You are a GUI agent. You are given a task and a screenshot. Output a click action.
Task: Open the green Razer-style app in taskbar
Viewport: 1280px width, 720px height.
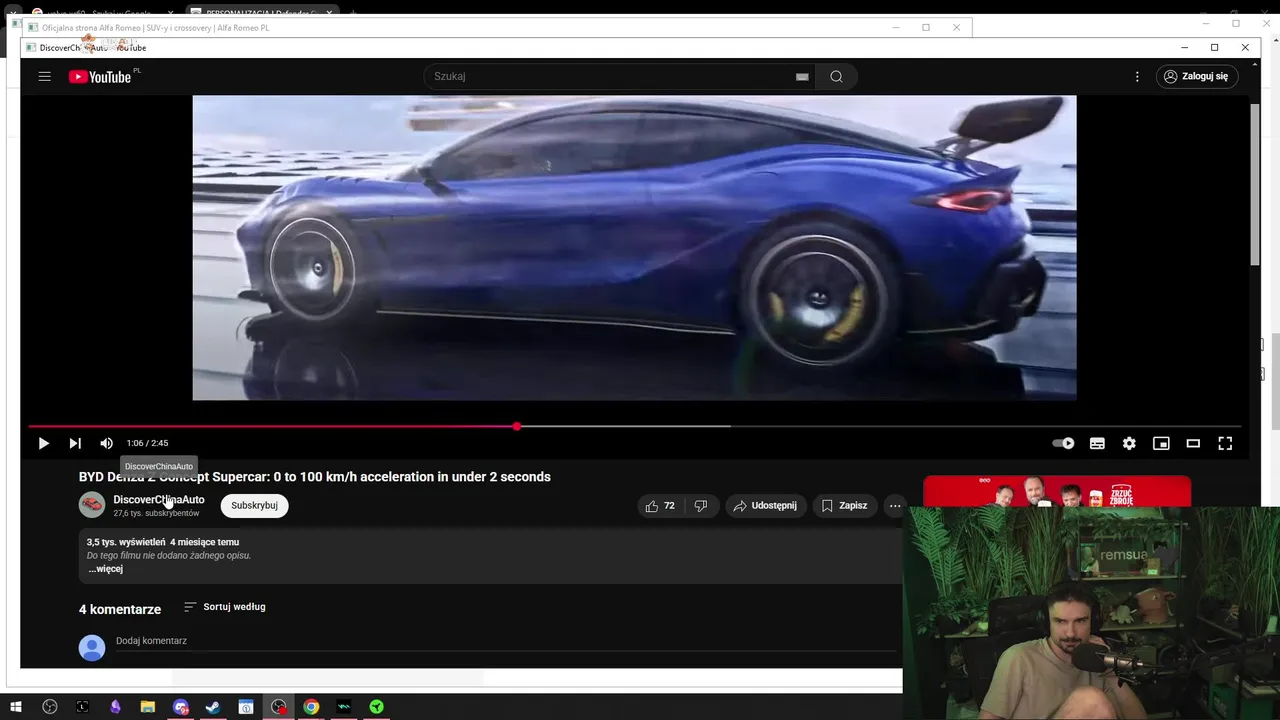pos(376,707)
